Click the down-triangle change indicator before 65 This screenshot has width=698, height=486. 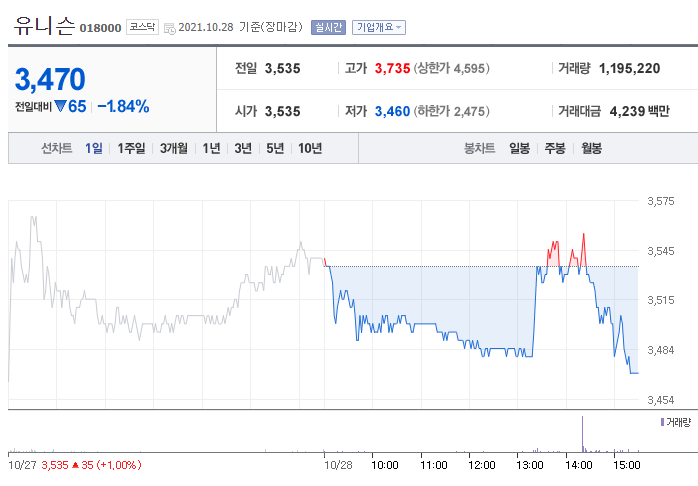coord(61,106)
